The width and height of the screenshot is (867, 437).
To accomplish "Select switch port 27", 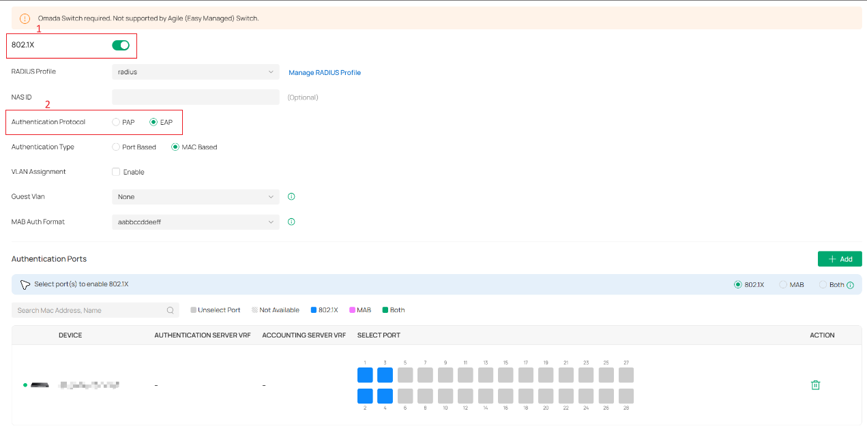I will click(626, 375).
